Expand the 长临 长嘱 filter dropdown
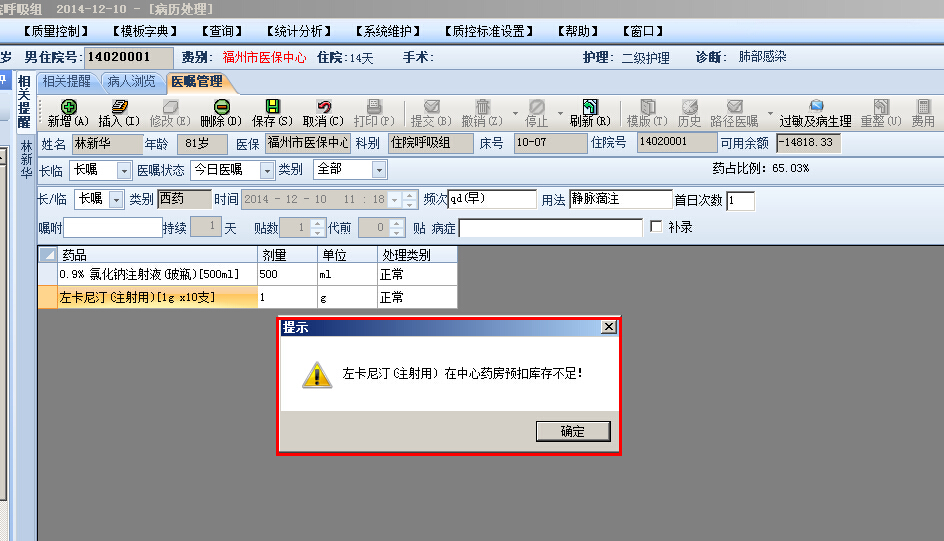Screen dimensions: 944x541 point(123,171)
